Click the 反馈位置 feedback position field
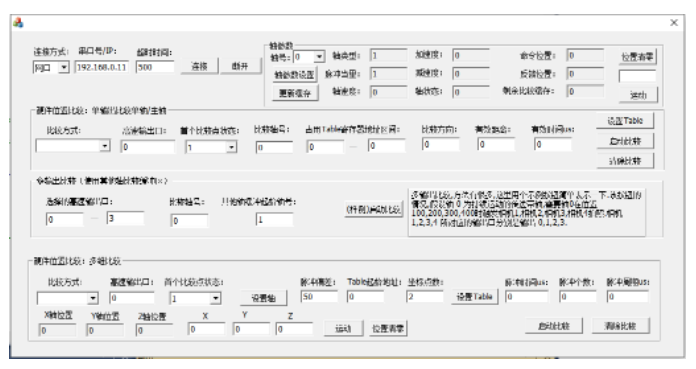Viewport: 696px width, 369px height. 585,74
